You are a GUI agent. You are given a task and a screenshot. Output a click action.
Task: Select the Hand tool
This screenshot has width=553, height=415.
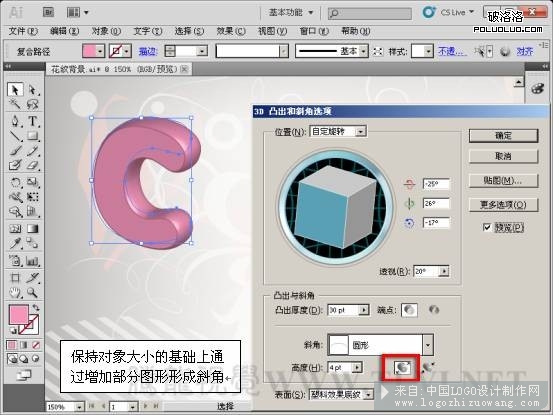coord(15,292)
